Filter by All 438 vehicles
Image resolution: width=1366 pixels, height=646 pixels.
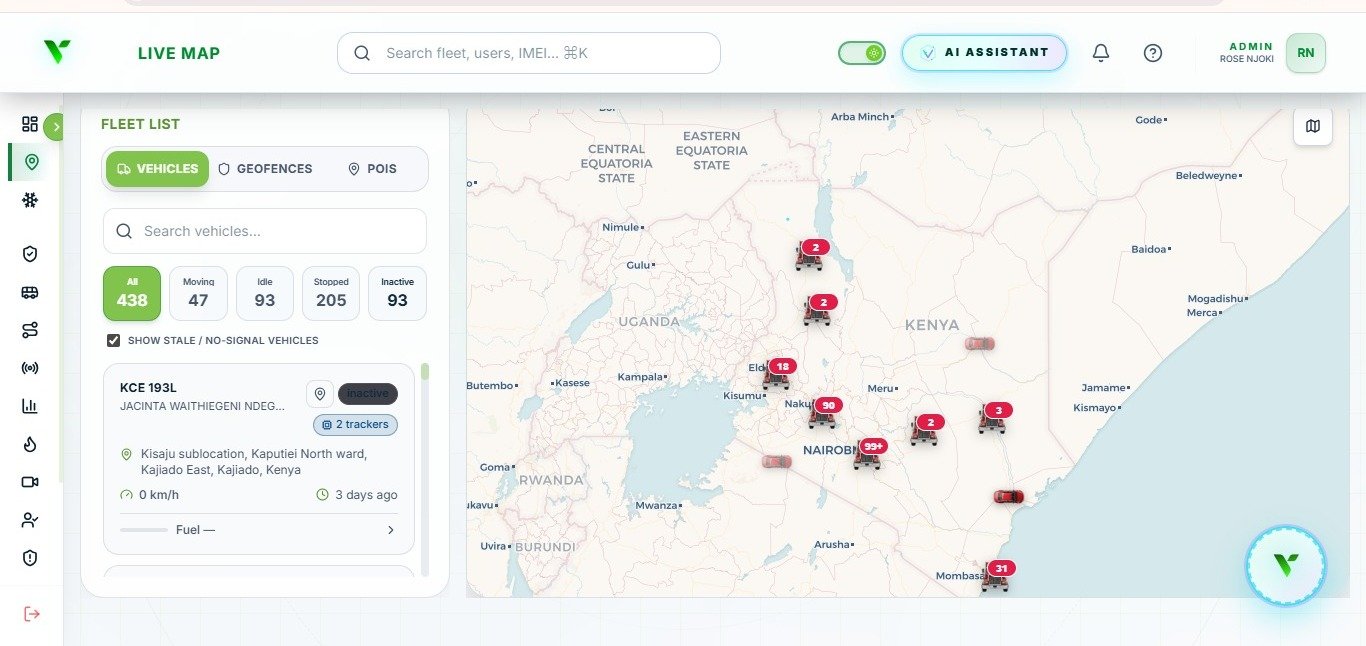point(132,293)
